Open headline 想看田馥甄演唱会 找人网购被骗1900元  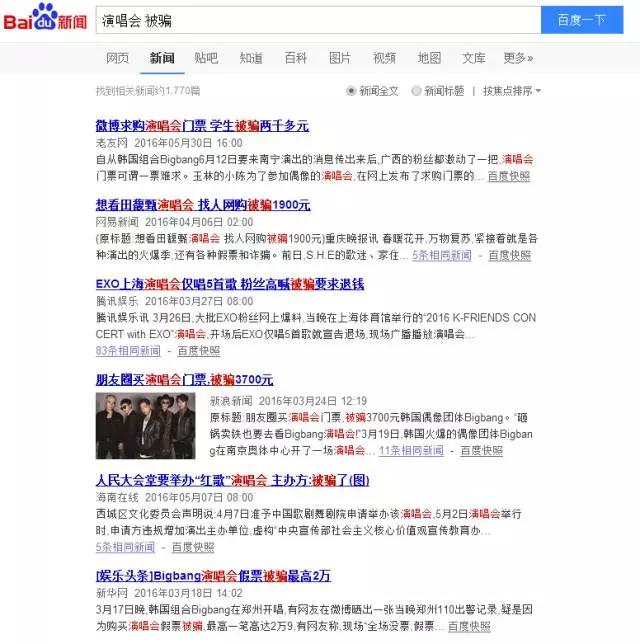coord(203,205)
